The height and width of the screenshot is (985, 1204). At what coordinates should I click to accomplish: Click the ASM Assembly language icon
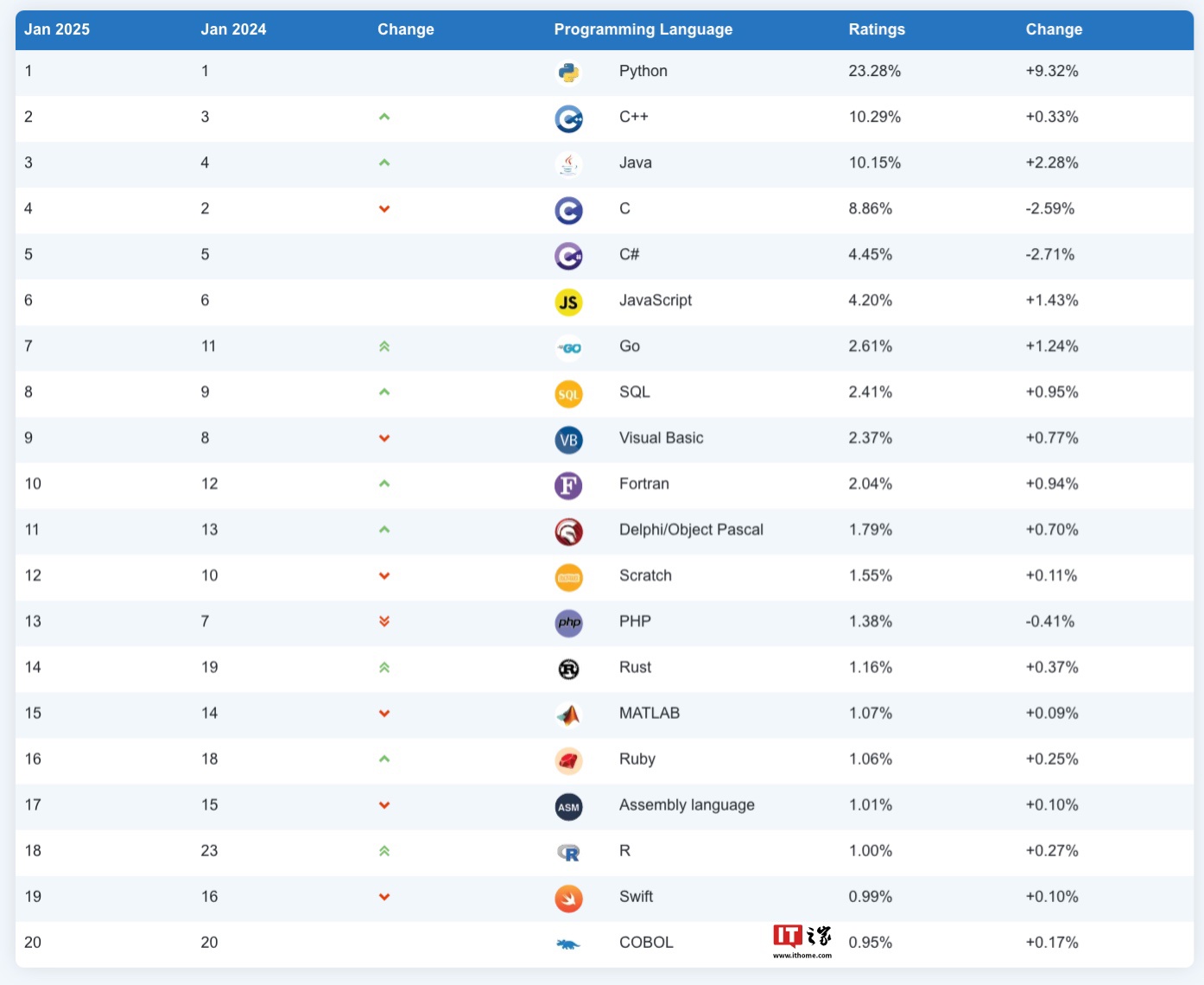pyautogui.click(x=568, y=807)
